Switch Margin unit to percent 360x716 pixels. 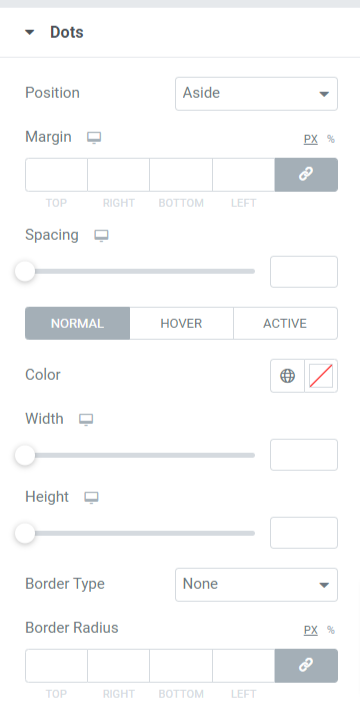pyautogui.click(x=331, y=139)
